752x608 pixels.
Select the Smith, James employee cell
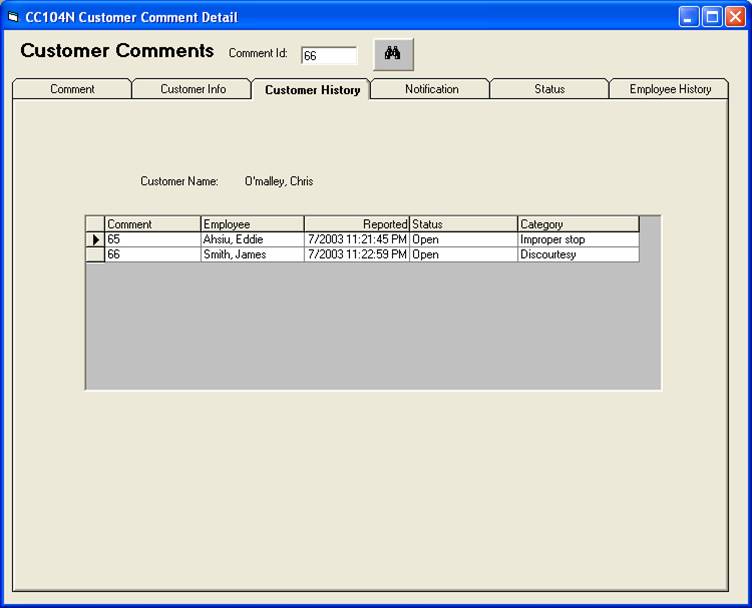point(253,255)
